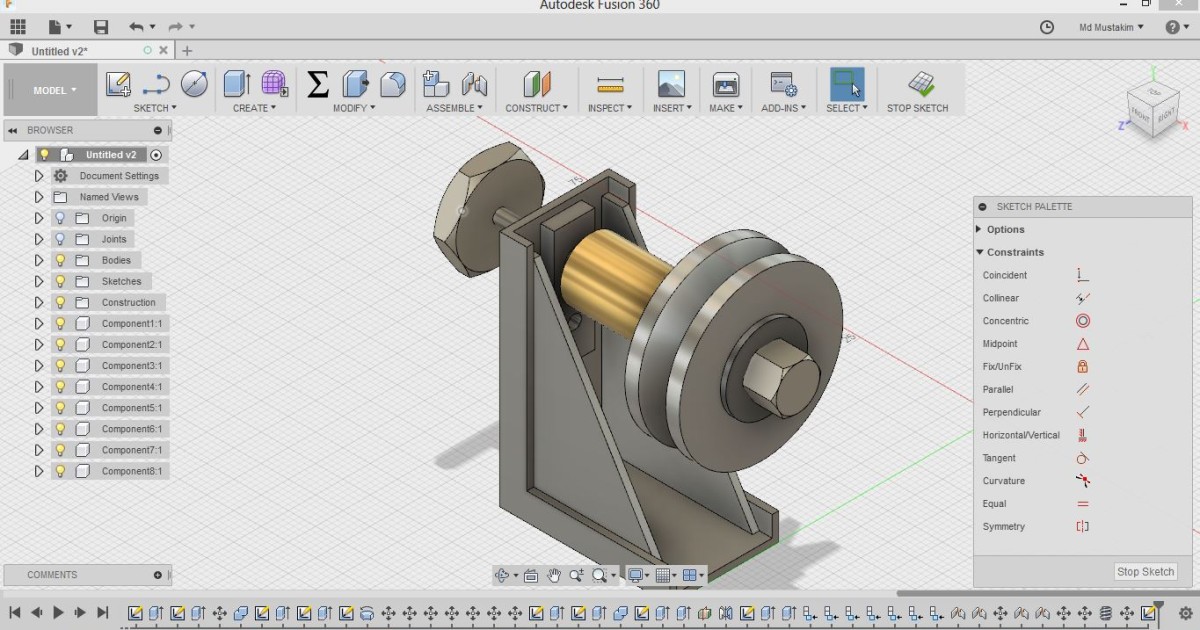Viewport: 1200px width, 630px height.
Task: Click the Concentric constraint icon
Action: pos(1082,321)
